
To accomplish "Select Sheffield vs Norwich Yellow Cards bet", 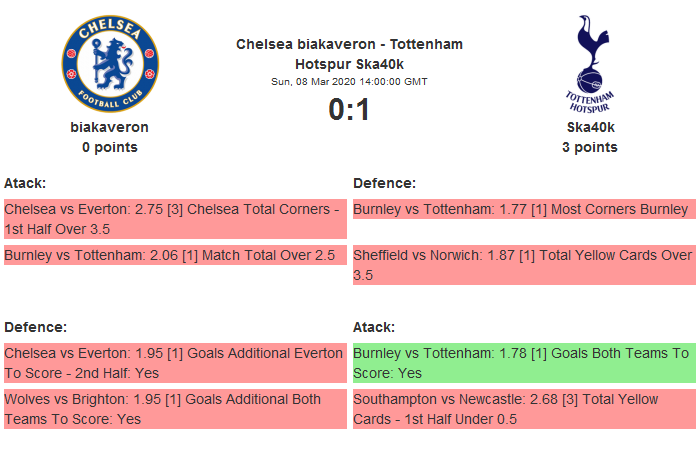I will (524, 265).
